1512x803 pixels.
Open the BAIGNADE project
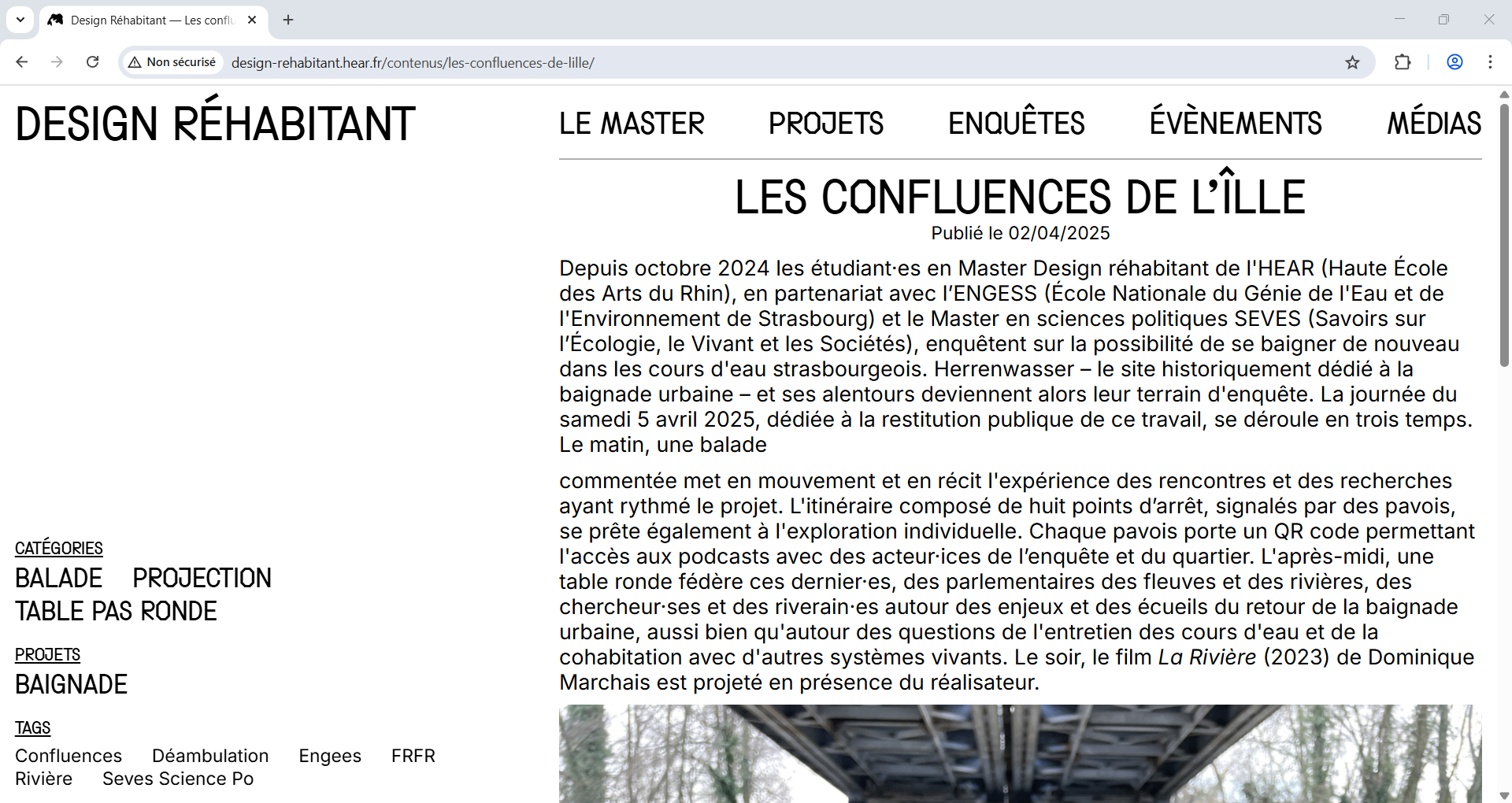click(71, 684)
